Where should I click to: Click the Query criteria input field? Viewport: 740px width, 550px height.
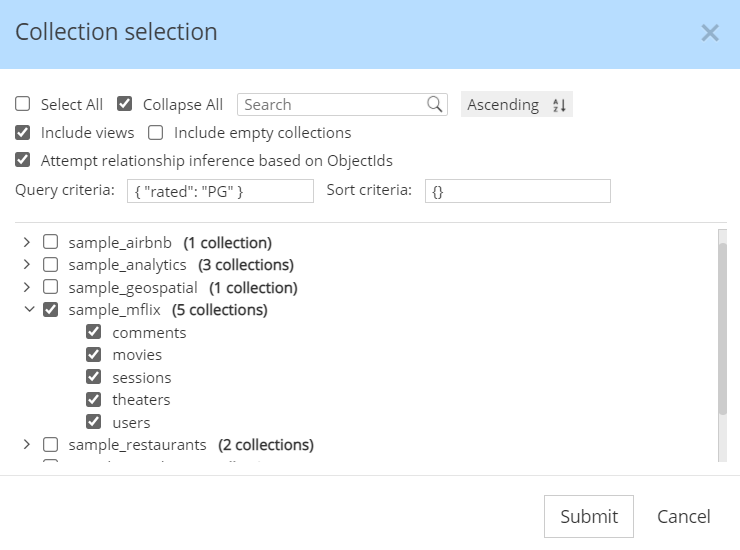220,191
